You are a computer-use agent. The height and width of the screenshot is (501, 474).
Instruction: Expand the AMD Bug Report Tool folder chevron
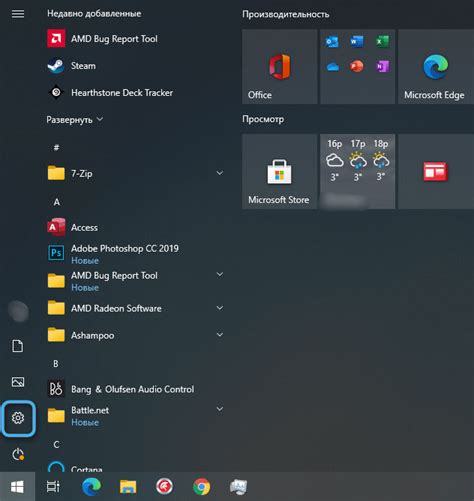(x=220, y=274)
